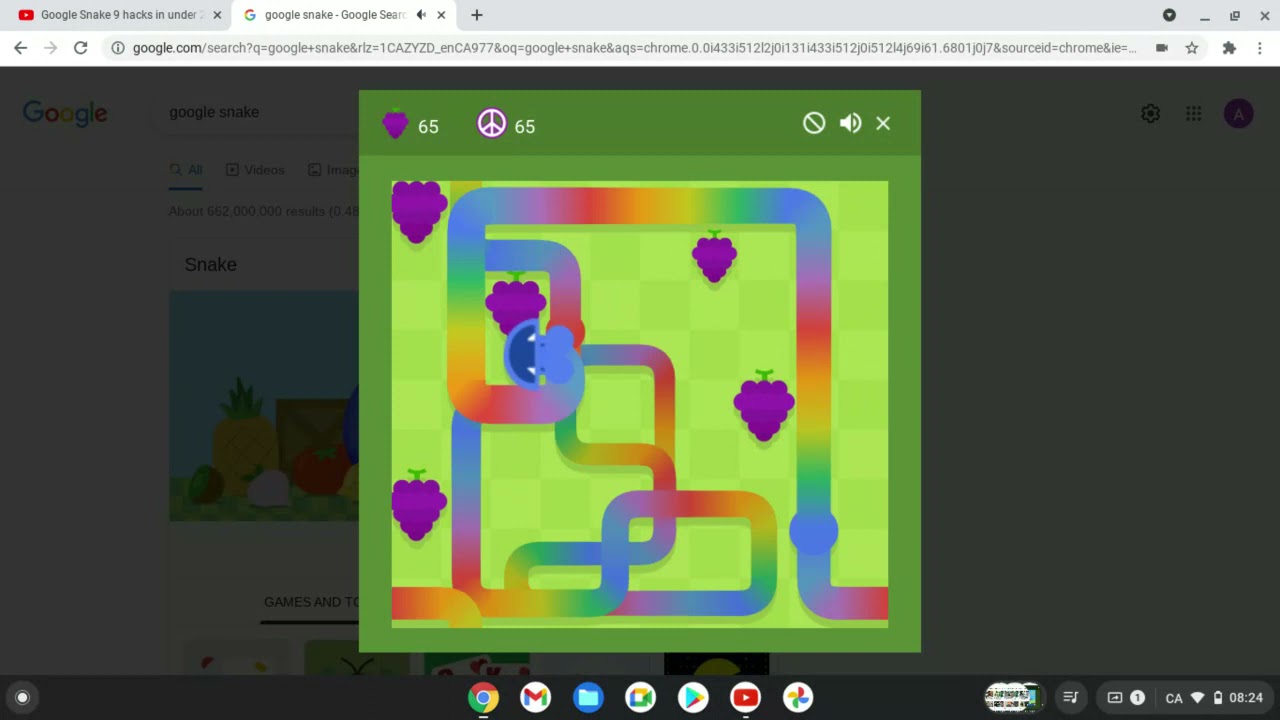1280x720 pixels.
Task: Select the Videos results tab
Action: click(x=255, y=170)
